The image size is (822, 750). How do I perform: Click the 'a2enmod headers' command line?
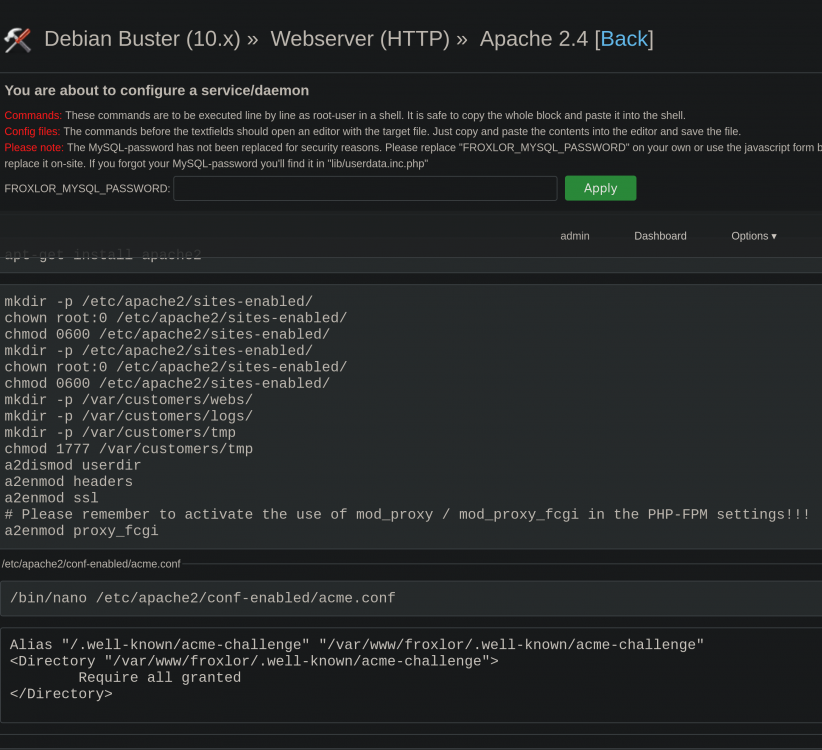point(69,482)
